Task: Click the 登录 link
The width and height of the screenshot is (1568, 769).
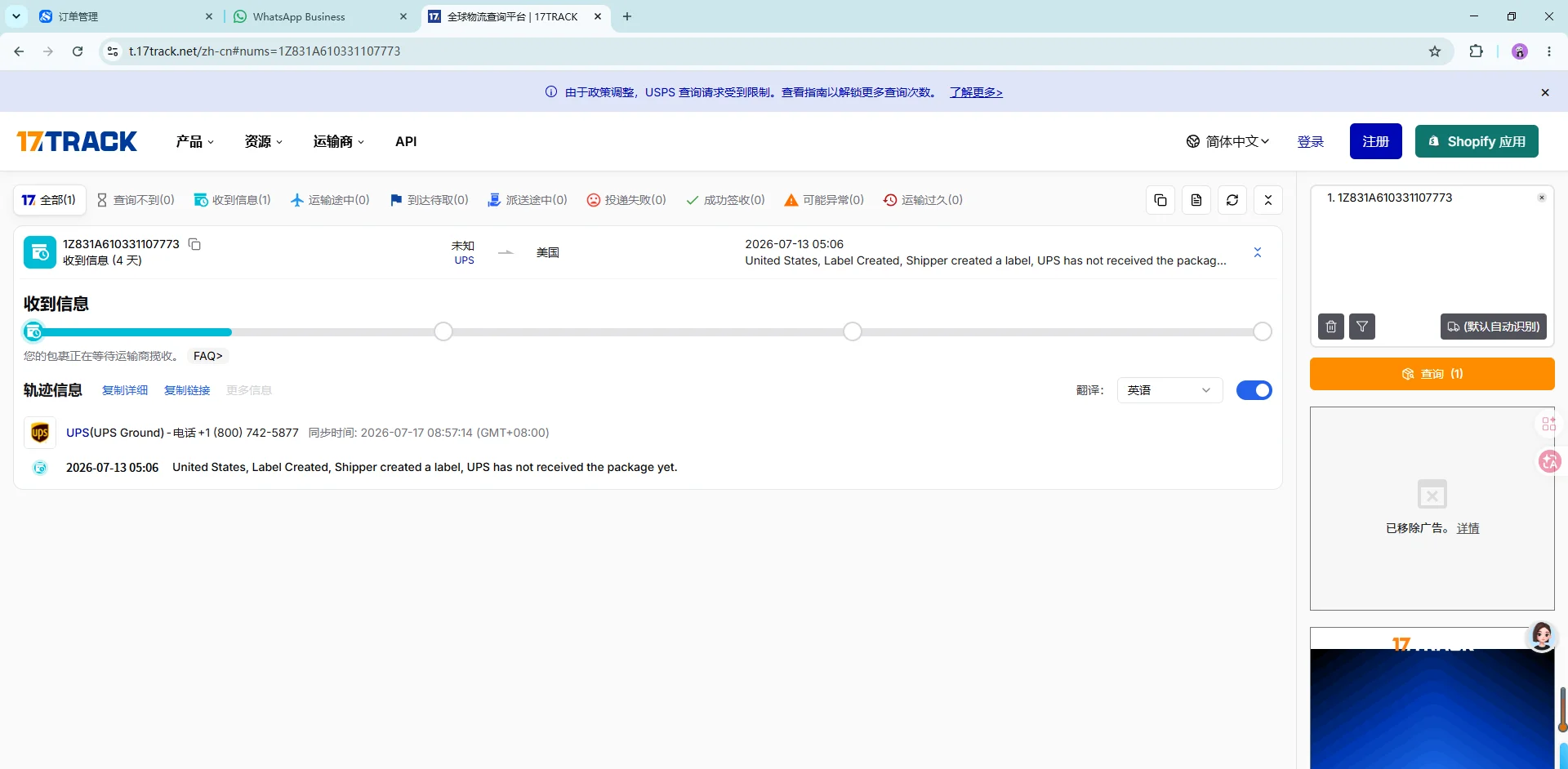Action: coord(1311,142)
